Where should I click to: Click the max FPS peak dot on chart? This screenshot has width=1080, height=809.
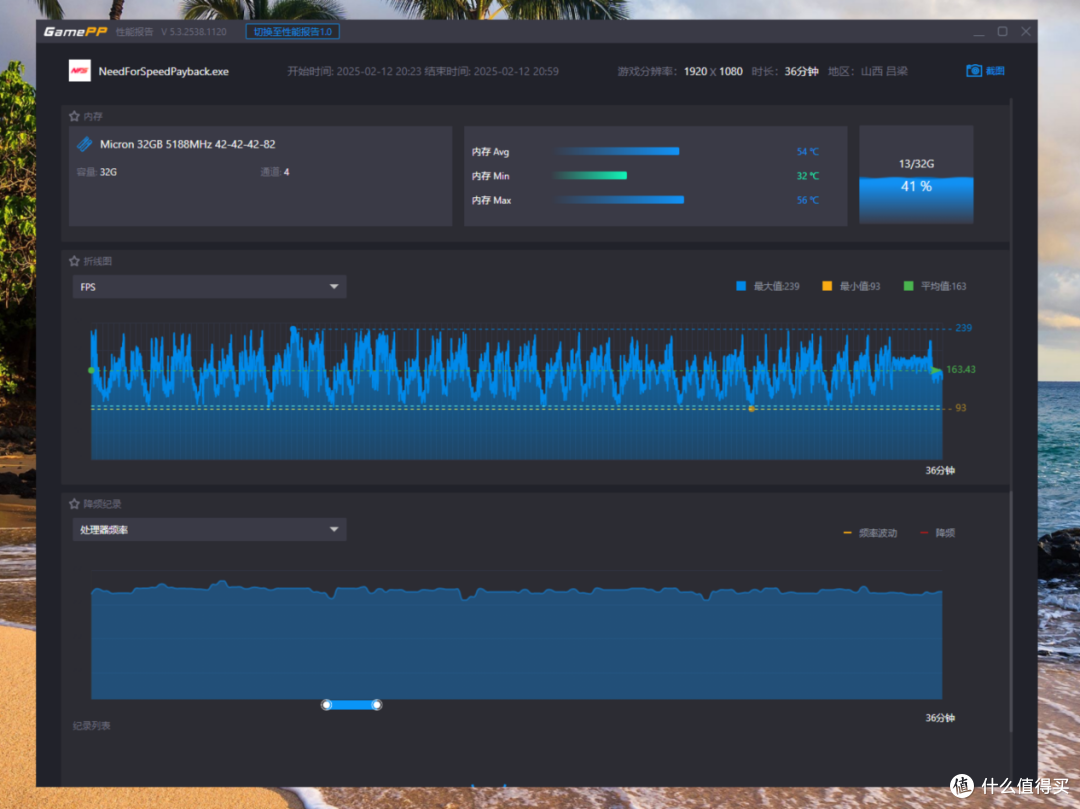click(293, 329)
